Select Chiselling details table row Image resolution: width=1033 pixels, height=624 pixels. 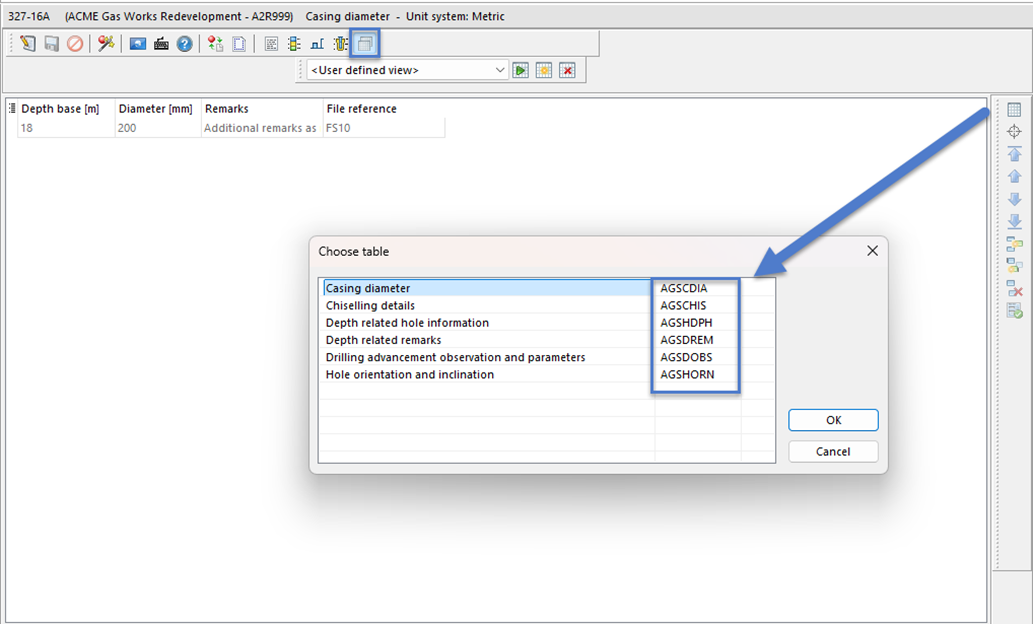tap(370, 306)
